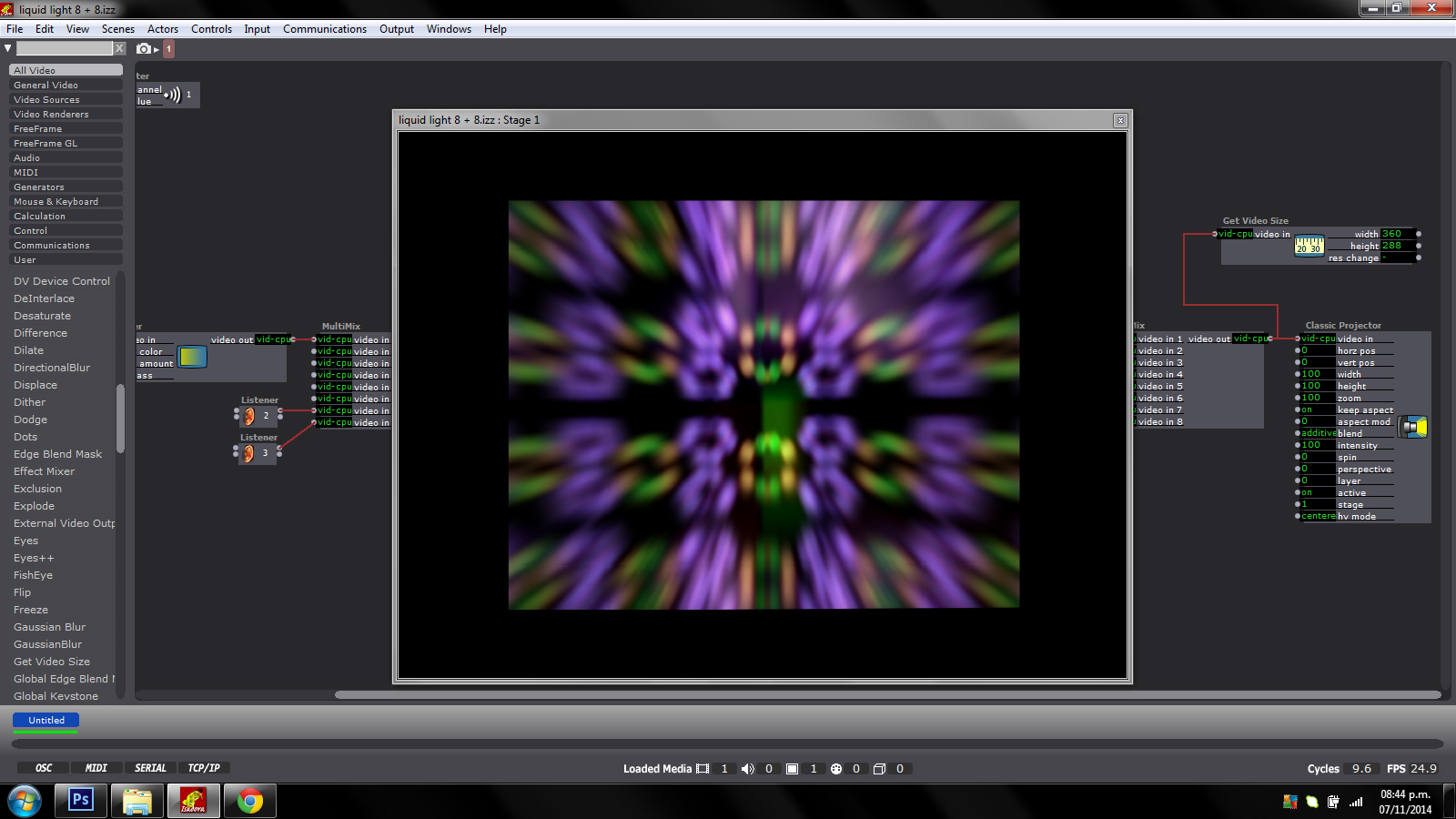The width and height of the screenshot is (1456, 819).
Task: Click the network signal tray icon
Action: click(x=1356, y=802)
